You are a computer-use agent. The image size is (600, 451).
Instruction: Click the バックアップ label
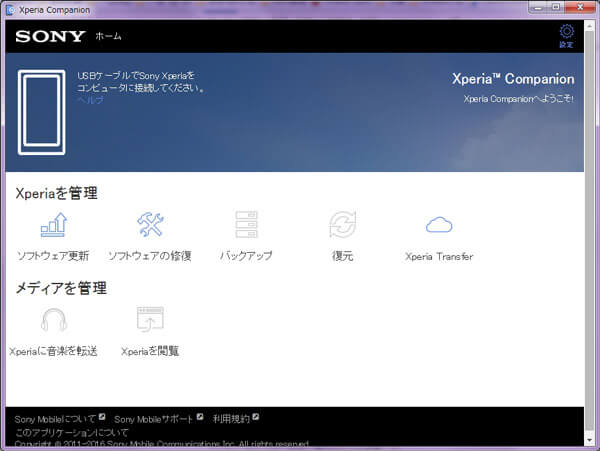point(246,256)
